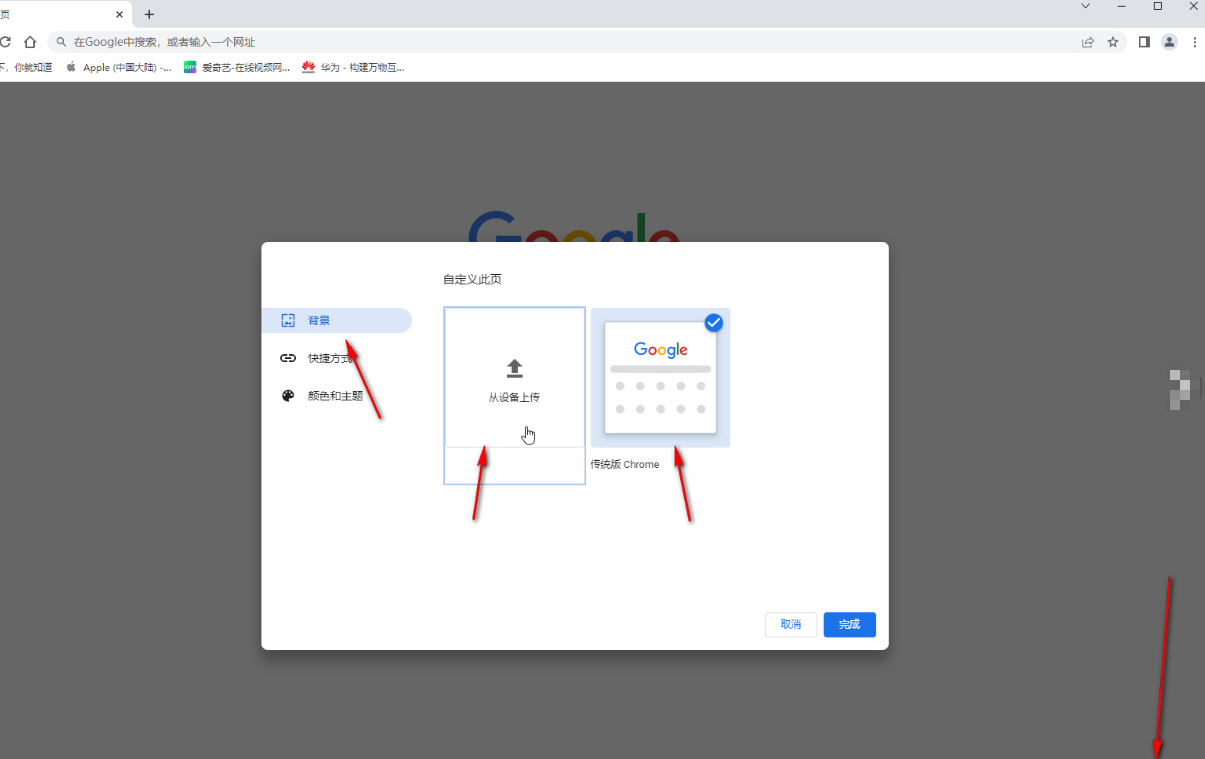Open a new tab with the plus button
Viewport: 1205px width, 759px height.
click(x=149, y=14)
